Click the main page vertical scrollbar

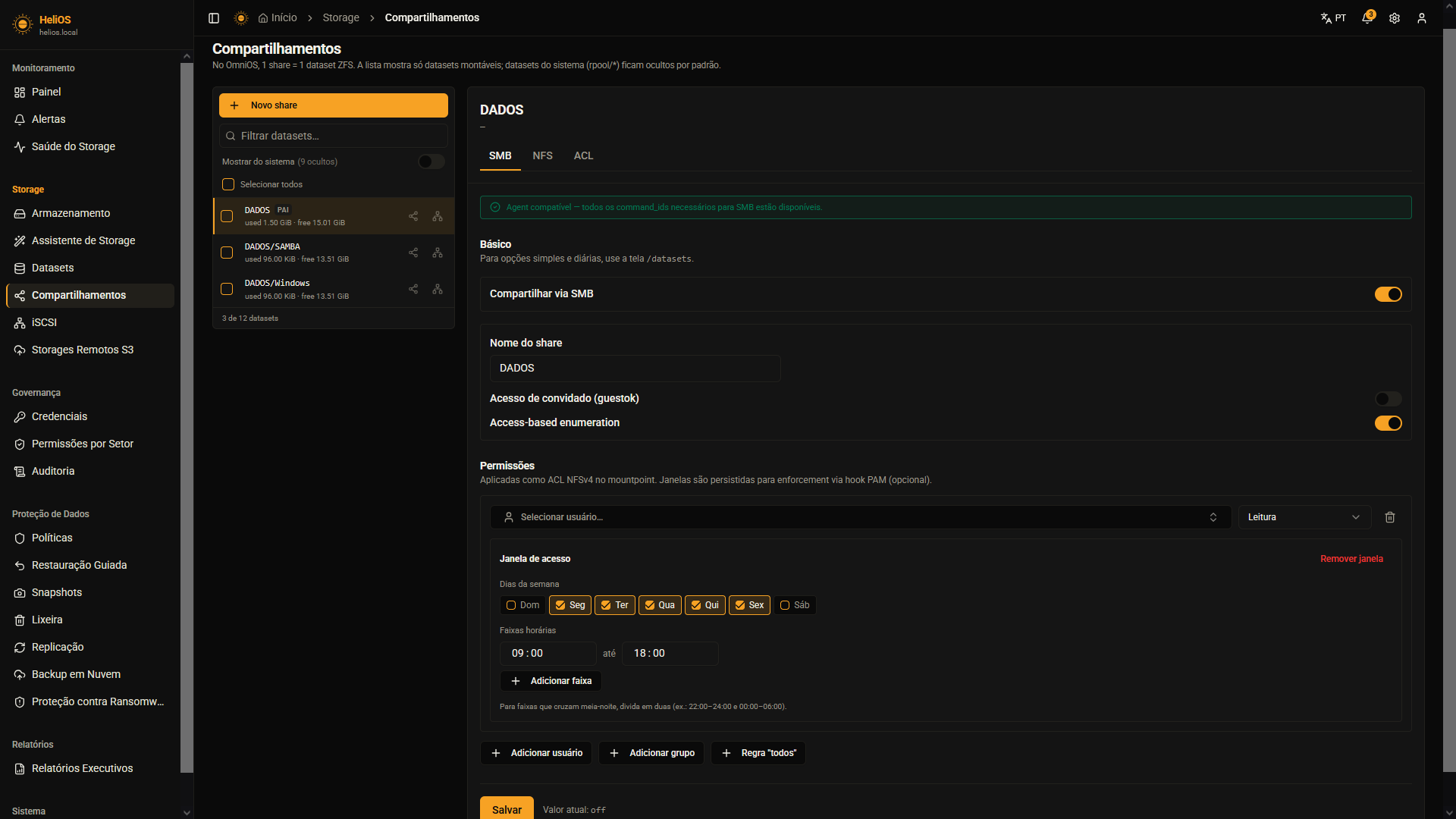(x=1449, y=400)
